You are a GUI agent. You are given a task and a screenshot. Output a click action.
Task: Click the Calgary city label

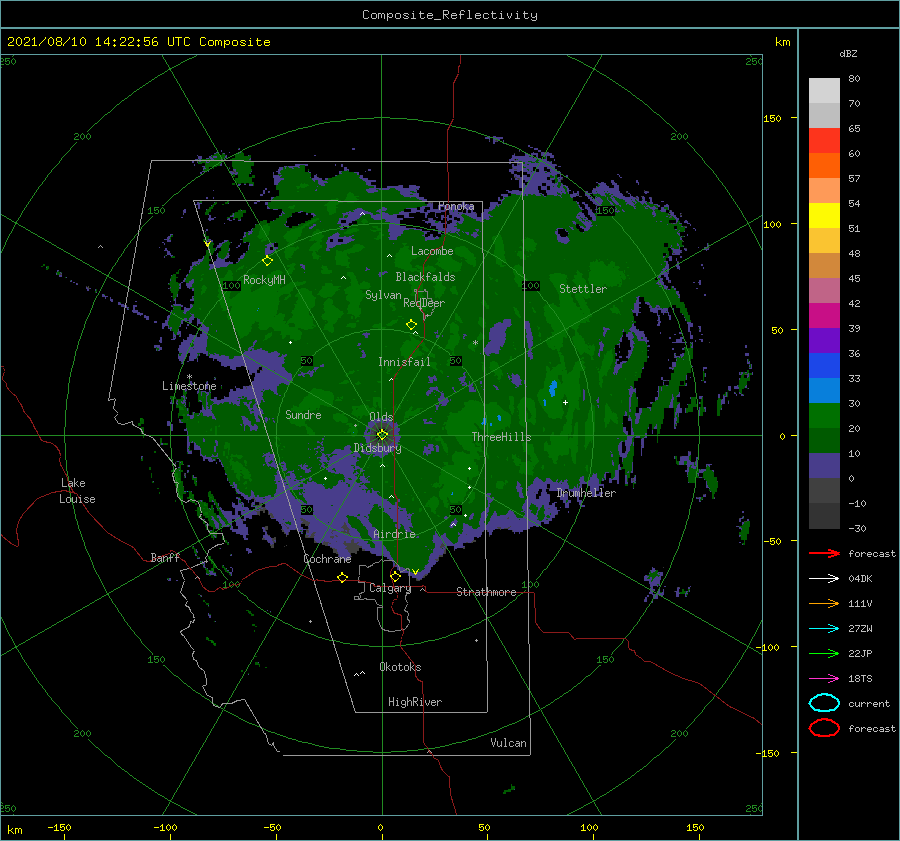pyautogui.click(x=390, y=588)
